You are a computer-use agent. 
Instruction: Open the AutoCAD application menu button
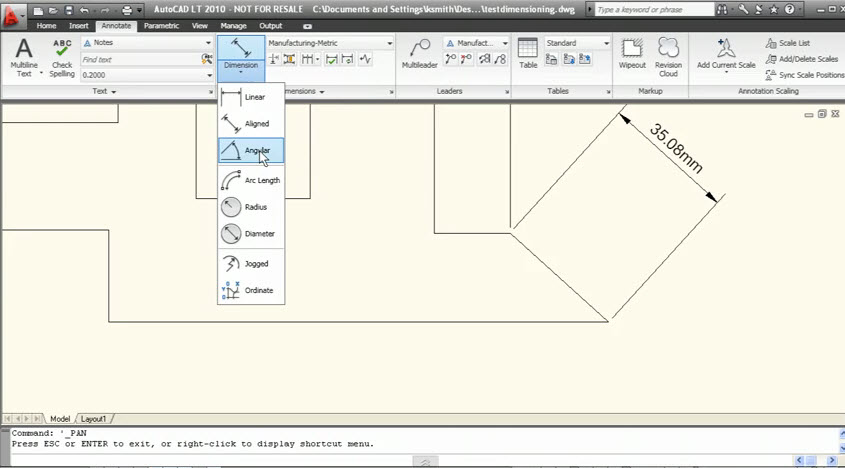click(12, 16)
